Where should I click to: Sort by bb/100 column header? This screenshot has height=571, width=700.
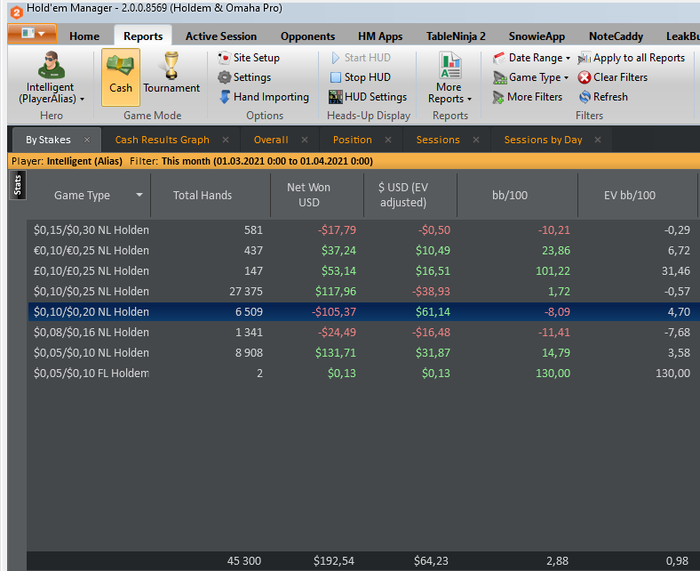click(x=517, y=195)
